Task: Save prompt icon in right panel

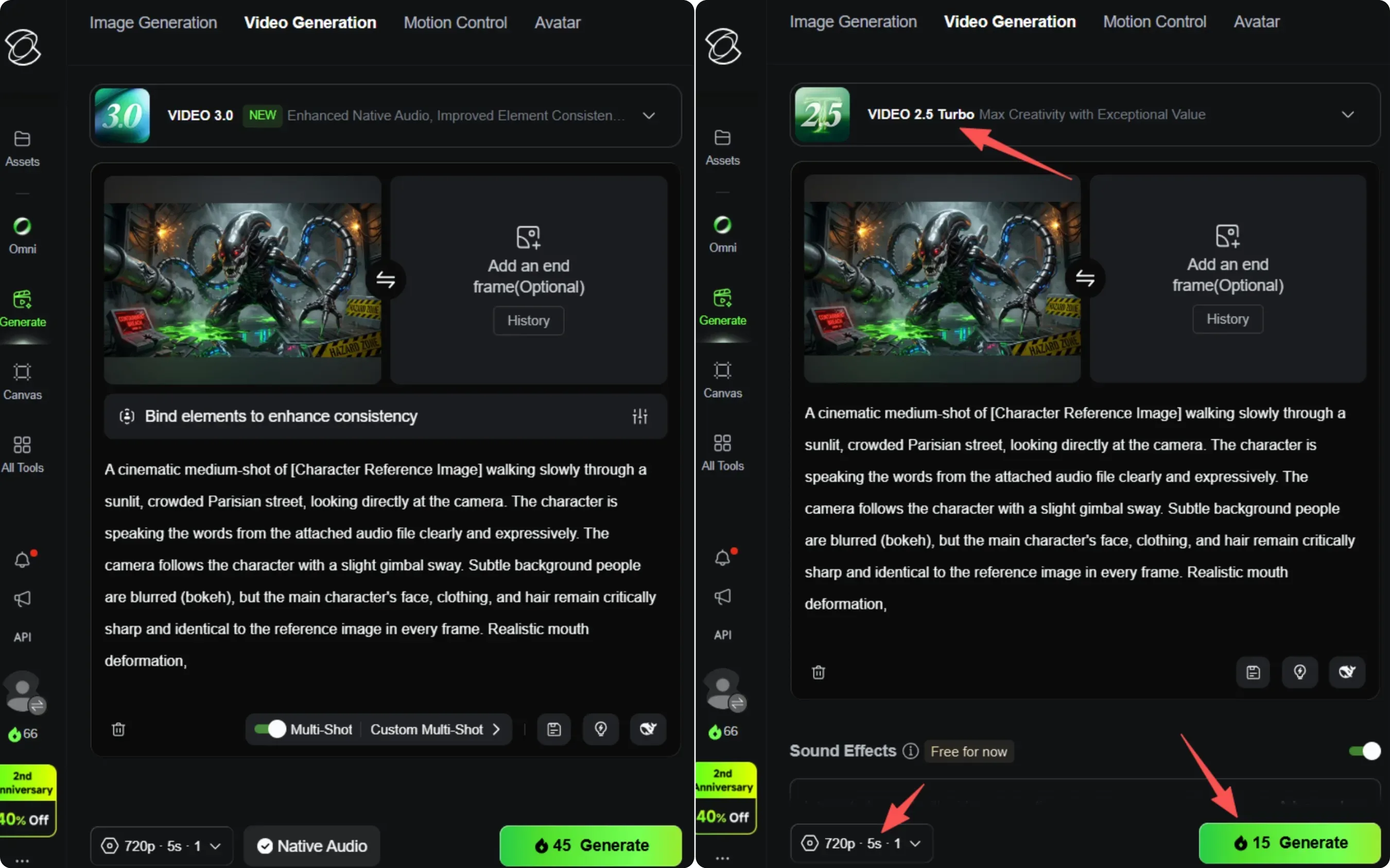Action: pos(1253,672)
